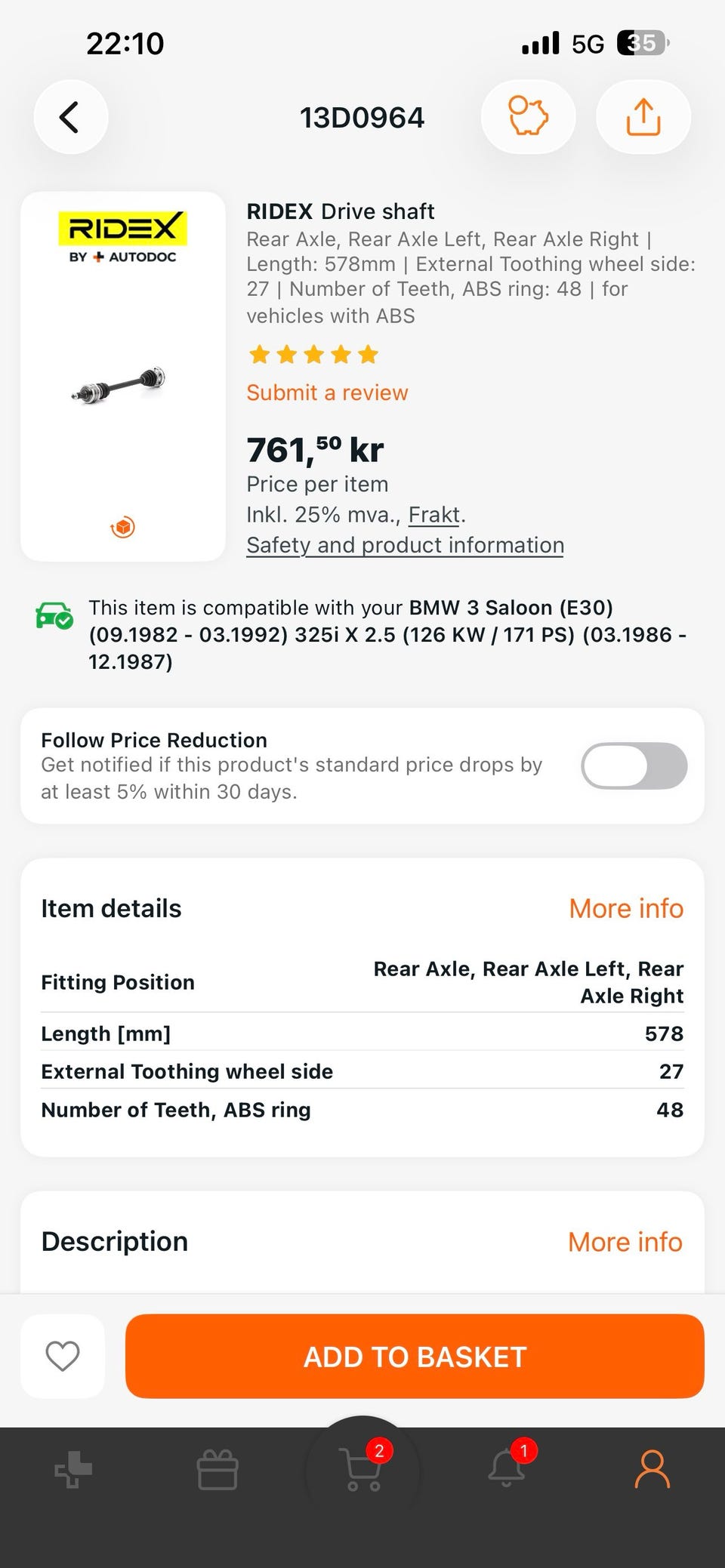The image size is (725, 1568).
Task: Tap the 360-degree view icon under product image
Action: click(123, 527)
